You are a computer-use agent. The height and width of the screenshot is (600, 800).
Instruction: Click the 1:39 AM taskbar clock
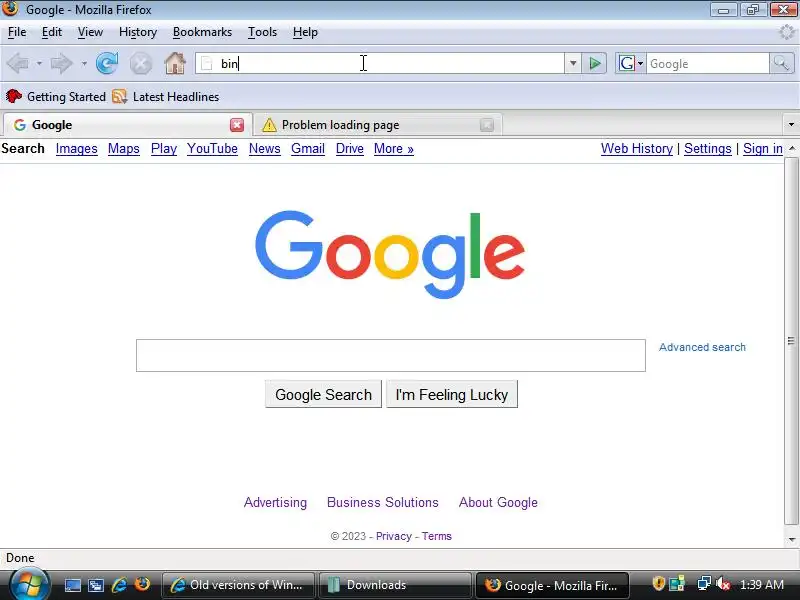(x=762, y=585)
